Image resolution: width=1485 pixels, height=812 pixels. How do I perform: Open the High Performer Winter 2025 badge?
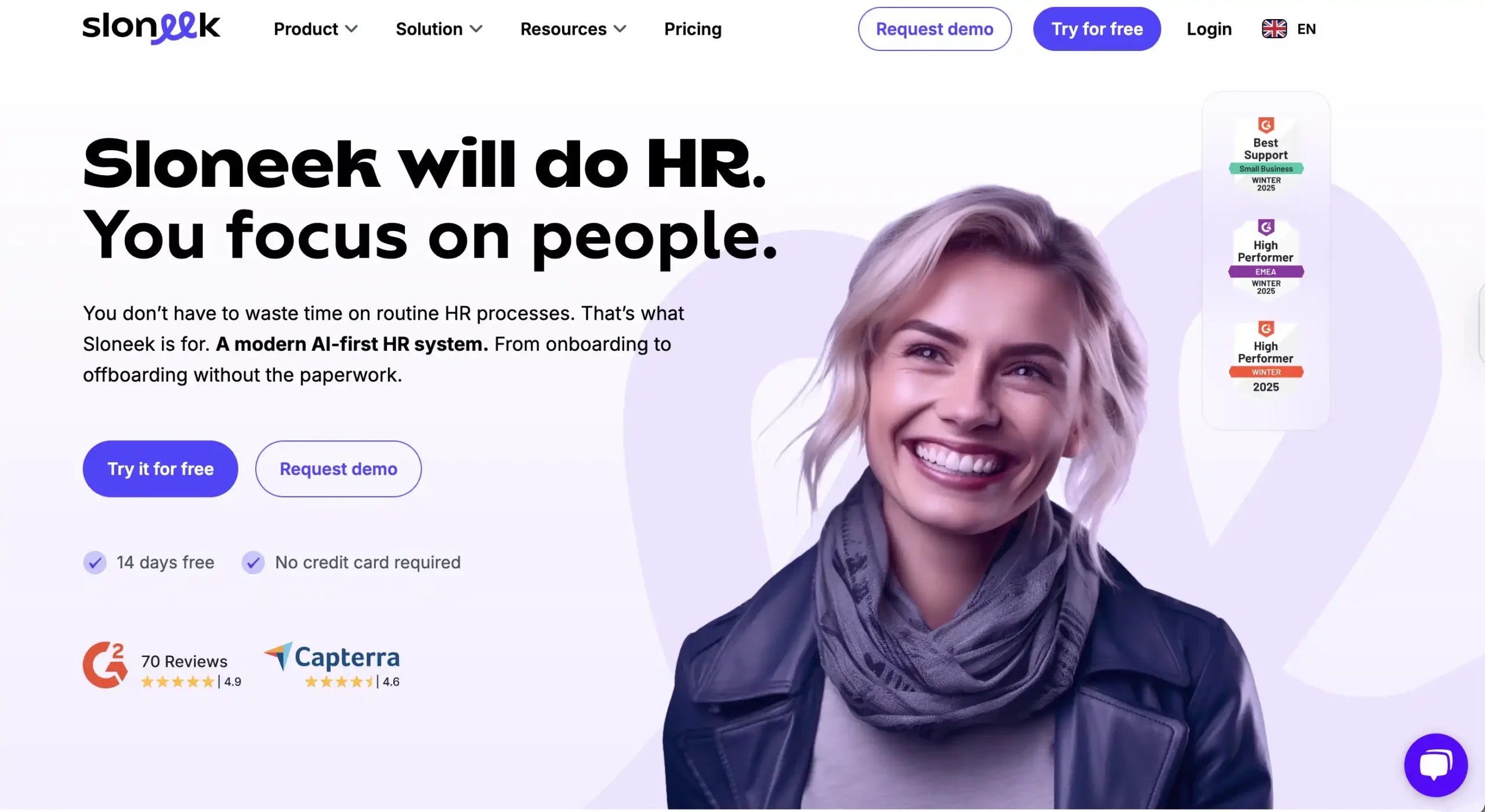click(1266, 357)
